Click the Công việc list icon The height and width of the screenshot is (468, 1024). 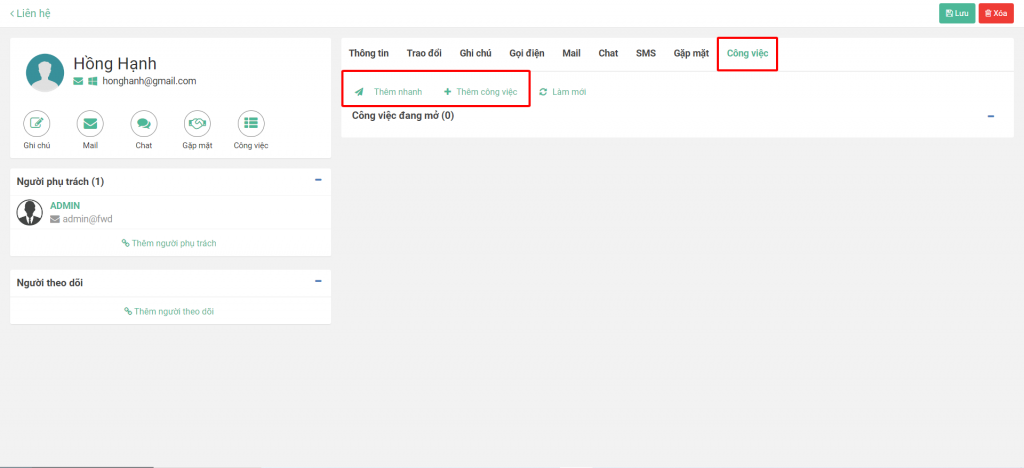[251, 123]
